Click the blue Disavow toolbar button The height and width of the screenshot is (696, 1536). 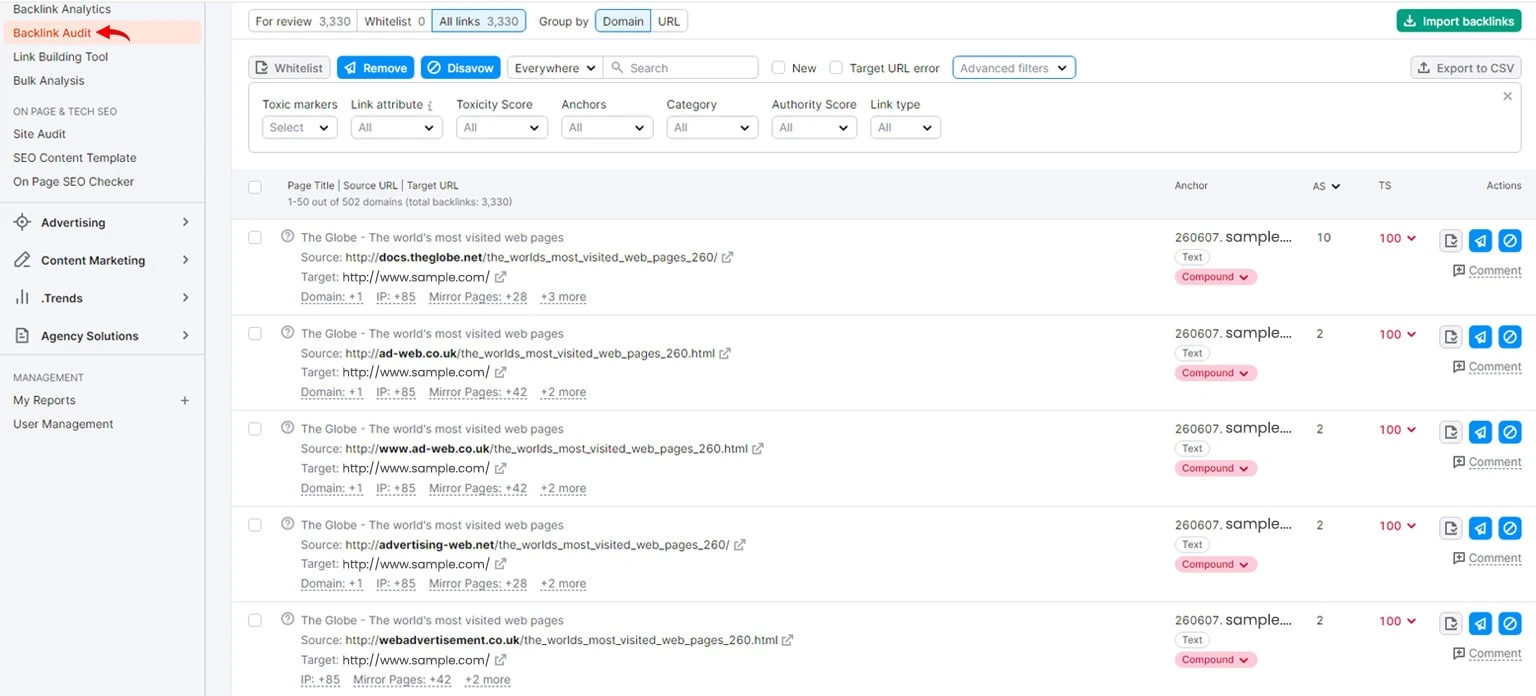[x=460, y=68]
